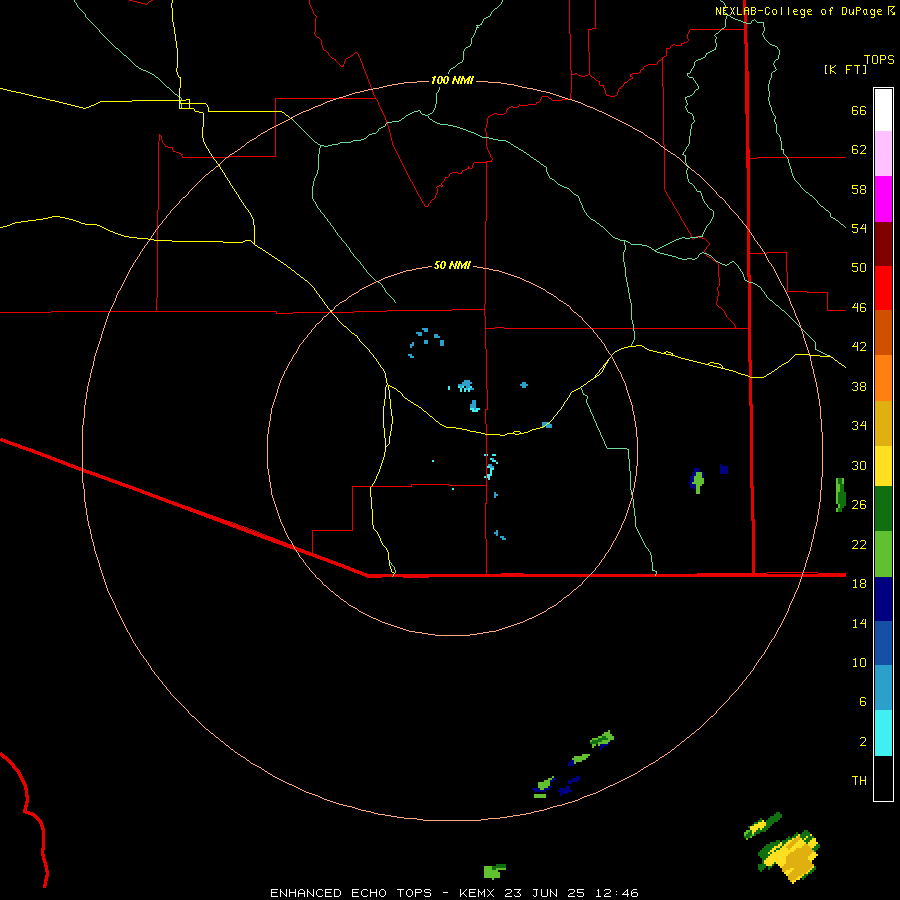Viewport: 900px width, 900px height.
Task: Click the bright red color scale swatch
Action: (883, 288)
